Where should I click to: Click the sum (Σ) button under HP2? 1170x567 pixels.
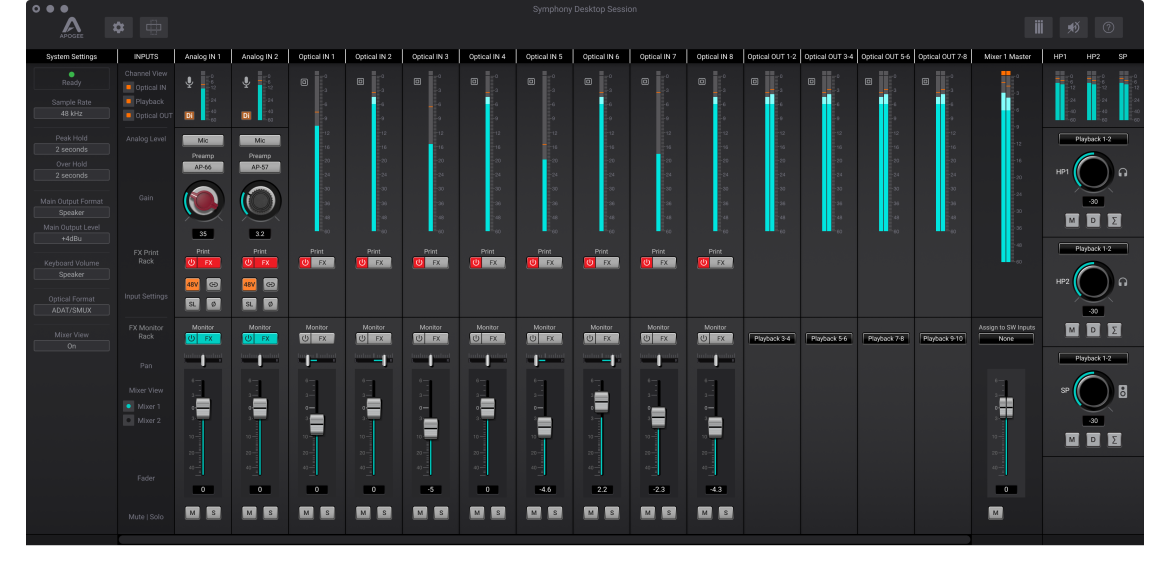pos(1114,330)
